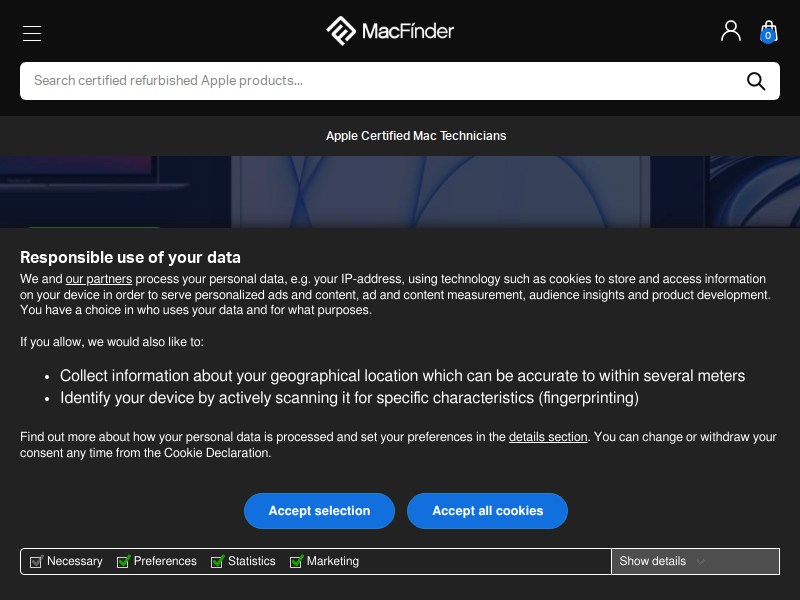Open the shopping bag cart icon
This screenshot has width=800, height=600.
tap(768, 32)
